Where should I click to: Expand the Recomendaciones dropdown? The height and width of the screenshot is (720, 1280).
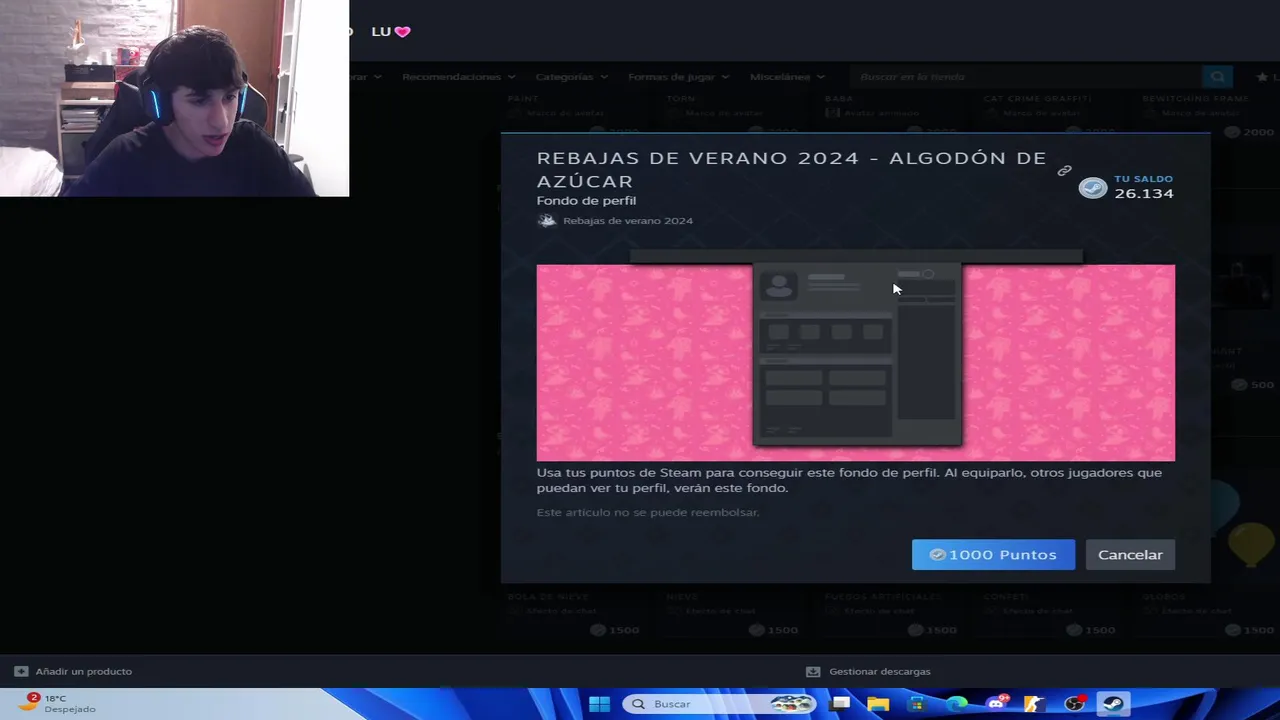click(458, 77)
